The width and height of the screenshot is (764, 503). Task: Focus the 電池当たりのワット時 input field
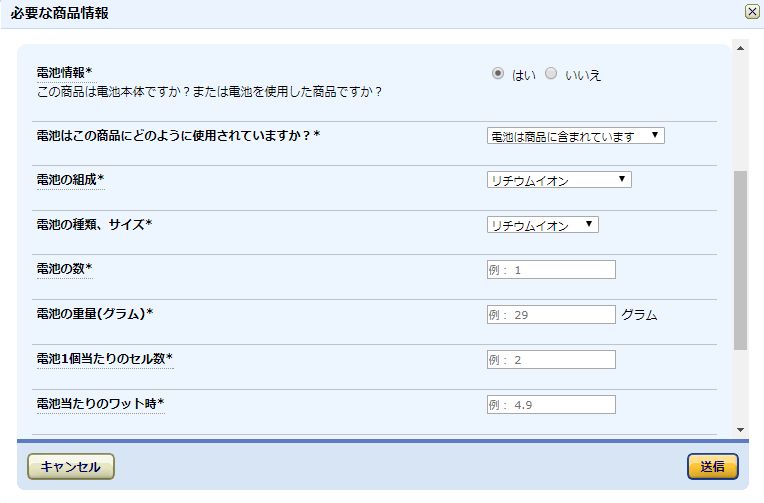(551, 405)
